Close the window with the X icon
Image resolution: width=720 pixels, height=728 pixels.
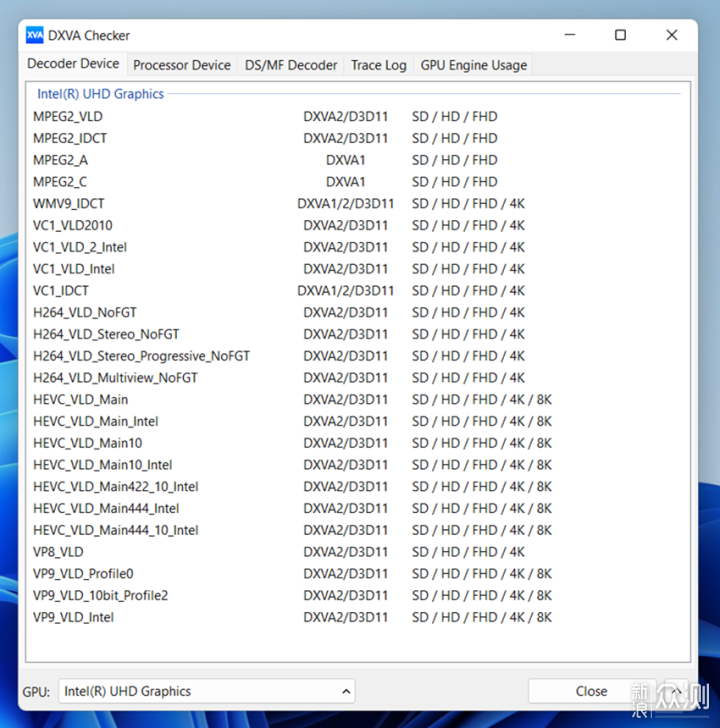[671, 35]
